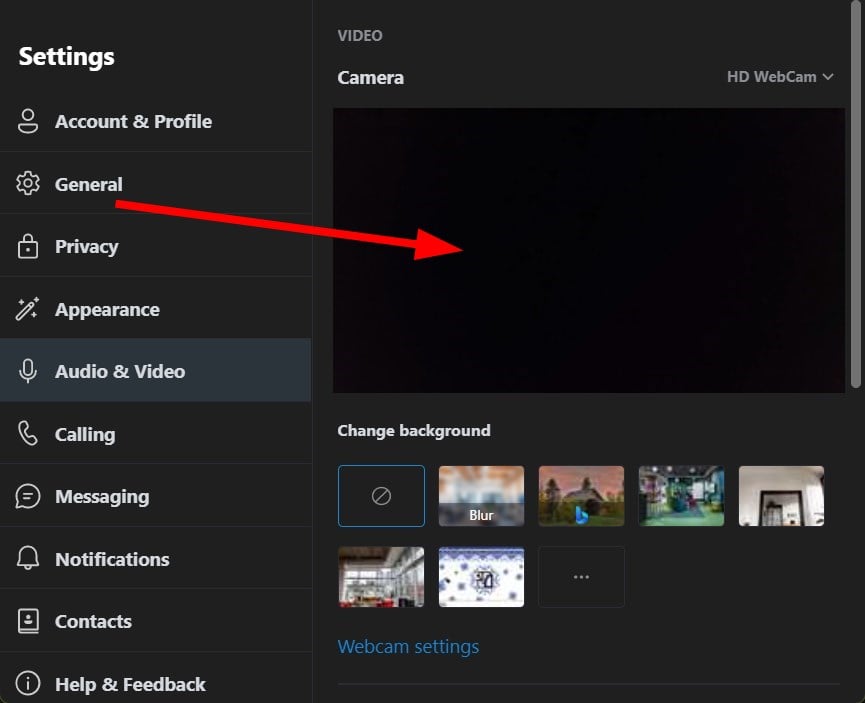Click the Messaging chat bubble icon

pyautogui.click(x=28, y=496)
